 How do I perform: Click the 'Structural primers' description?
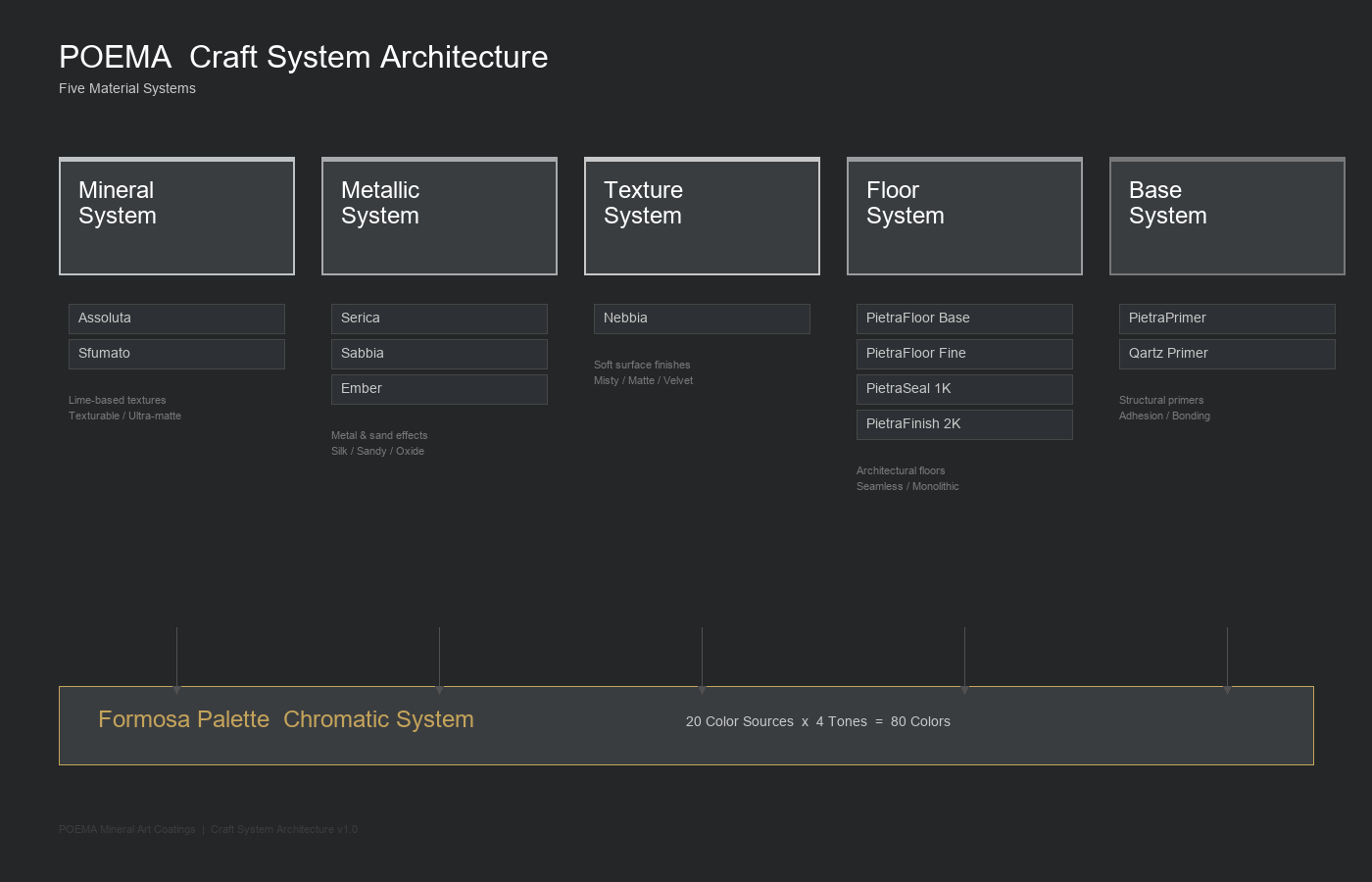click(x=1161, y=400)
